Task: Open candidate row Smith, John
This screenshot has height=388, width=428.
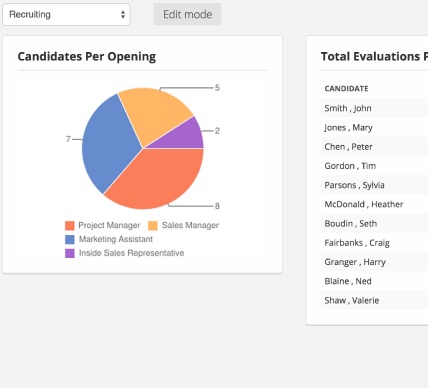Action: 374,108
